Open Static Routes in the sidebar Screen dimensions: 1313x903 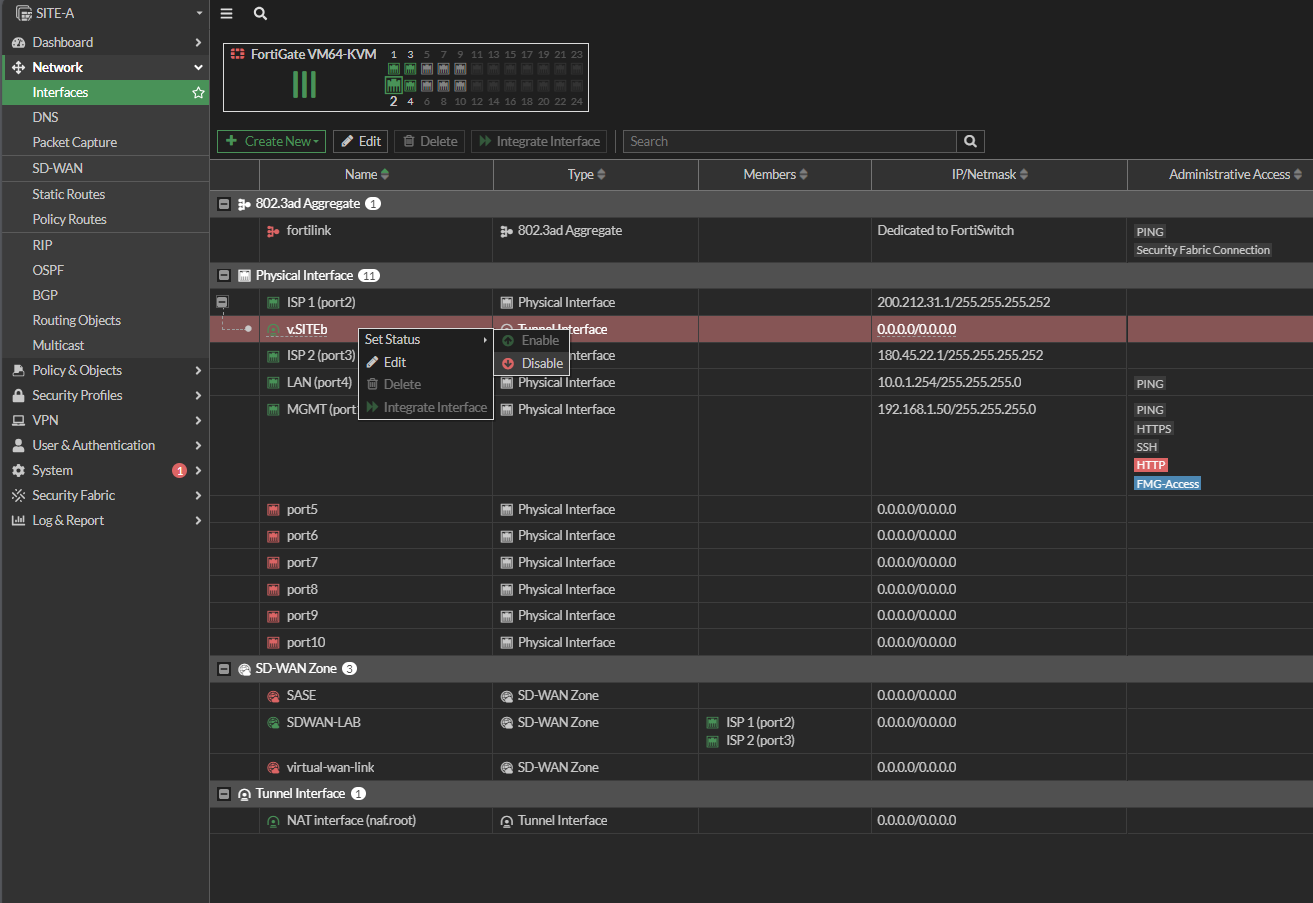pos(68,194)
